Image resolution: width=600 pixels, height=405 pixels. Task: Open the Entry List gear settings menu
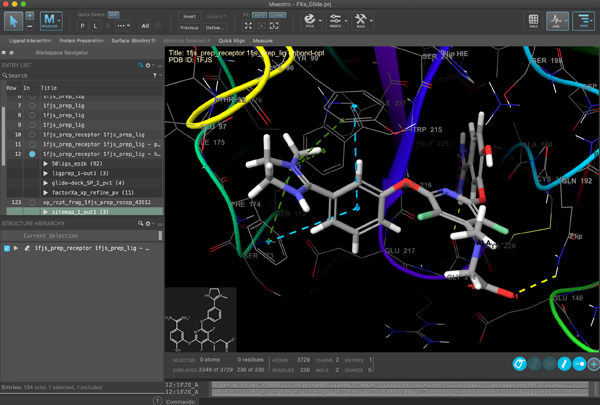148,65
